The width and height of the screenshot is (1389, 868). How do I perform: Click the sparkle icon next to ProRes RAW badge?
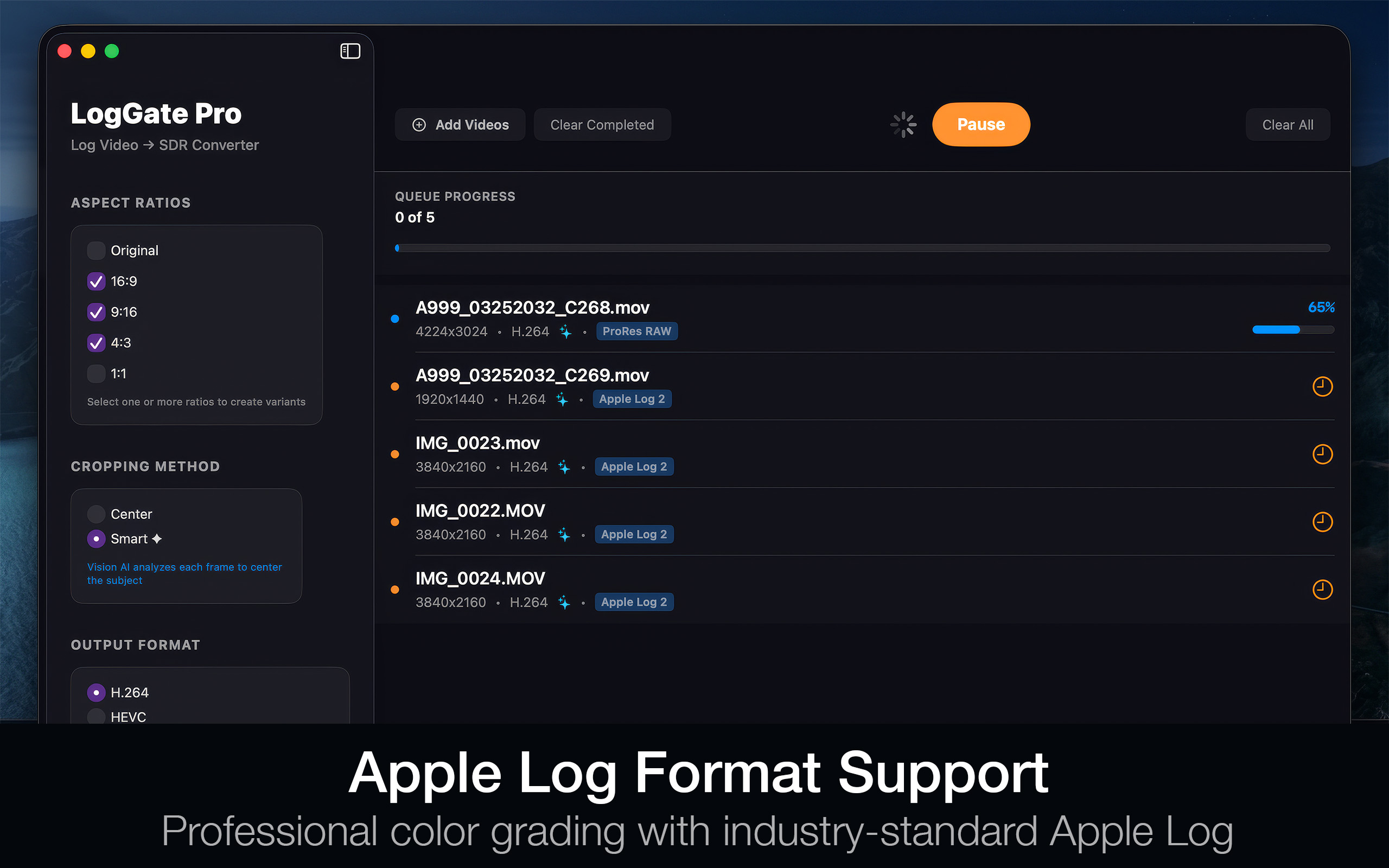point(566,331)
